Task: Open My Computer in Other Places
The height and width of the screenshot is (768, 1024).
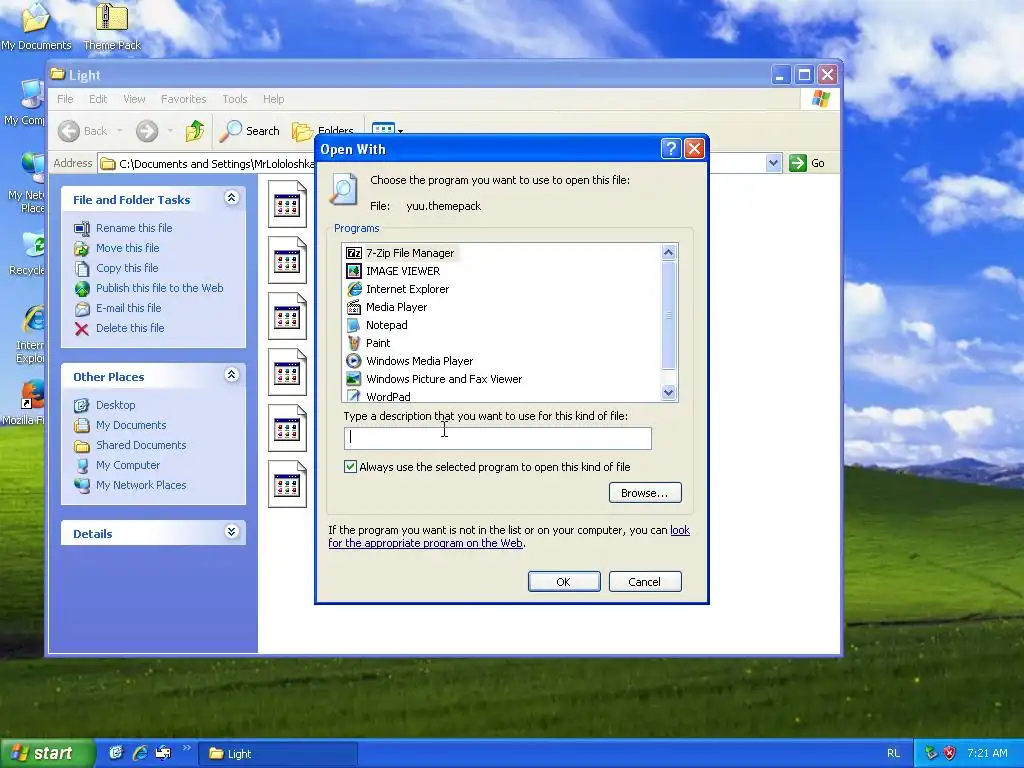Action: [x=127, y=465]
